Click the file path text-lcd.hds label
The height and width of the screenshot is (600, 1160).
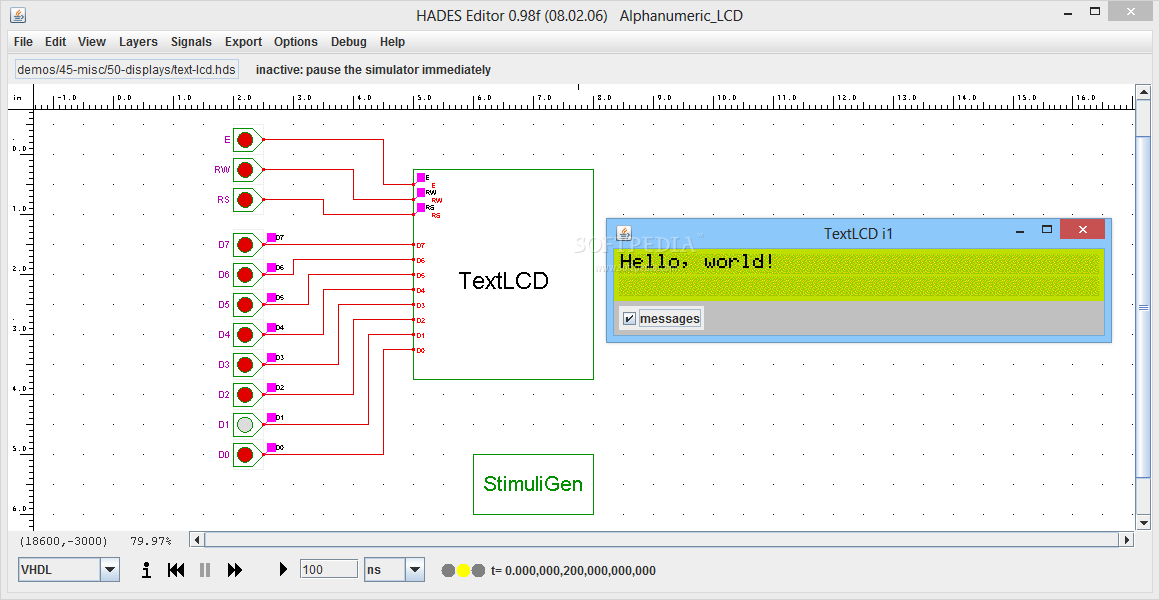click(127, 70)
